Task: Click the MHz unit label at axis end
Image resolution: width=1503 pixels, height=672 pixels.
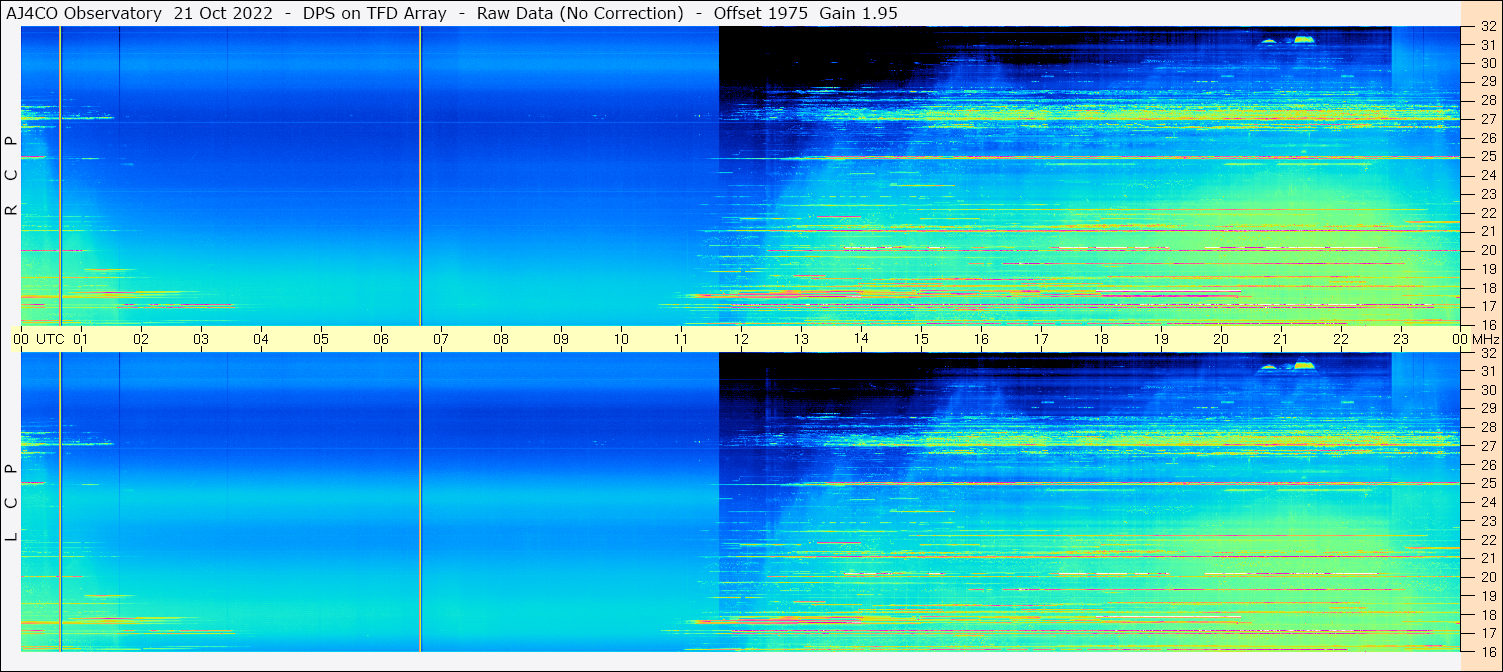Action: (1485, 339)
